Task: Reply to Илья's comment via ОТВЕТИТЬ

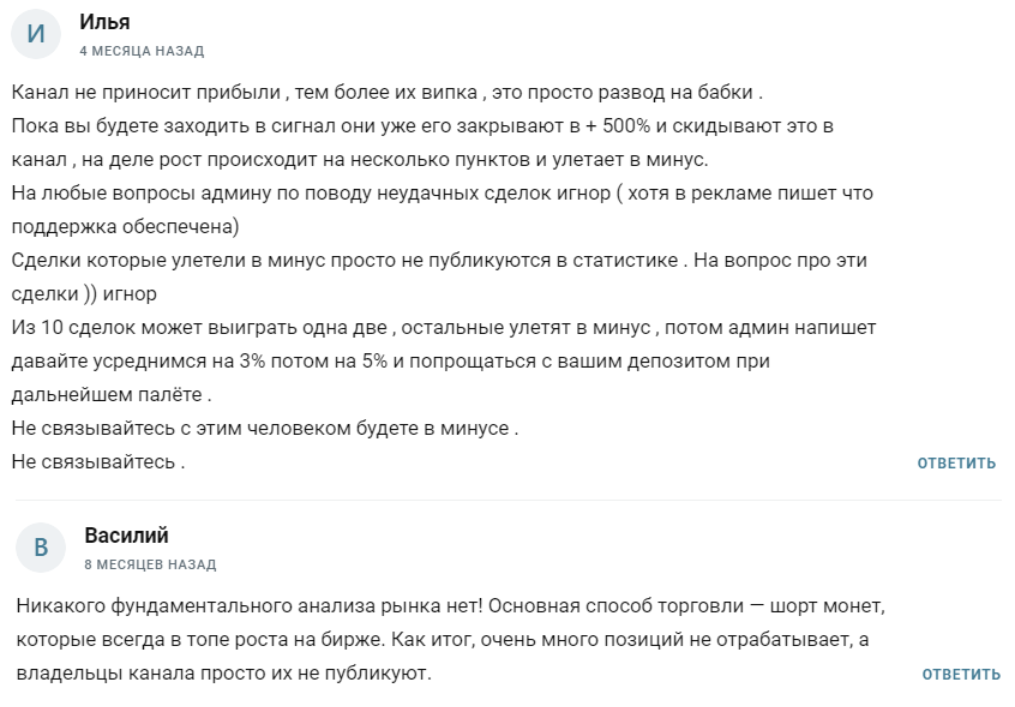Action: pyautogui.click(x=957, y=463)
